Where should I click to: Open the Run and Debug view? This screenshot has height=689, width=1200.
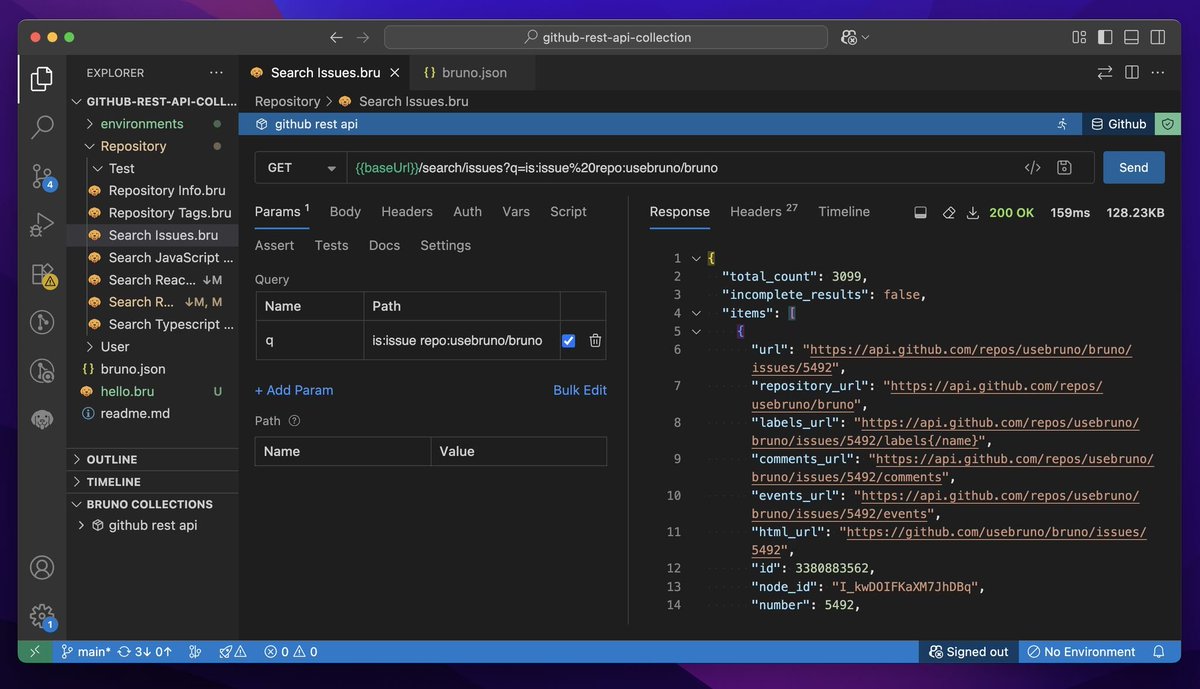tap(42, 225)
